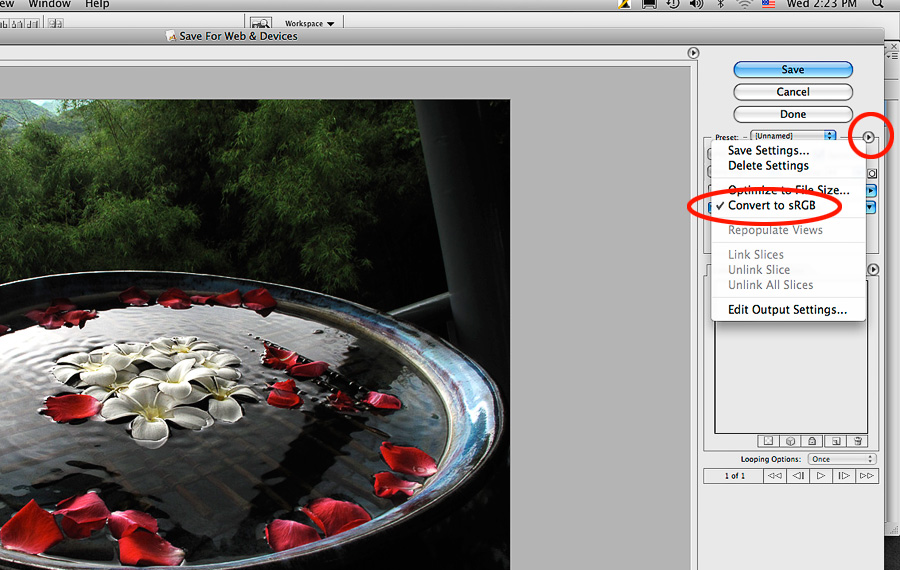Play the animation with the play button

(821, 476)
